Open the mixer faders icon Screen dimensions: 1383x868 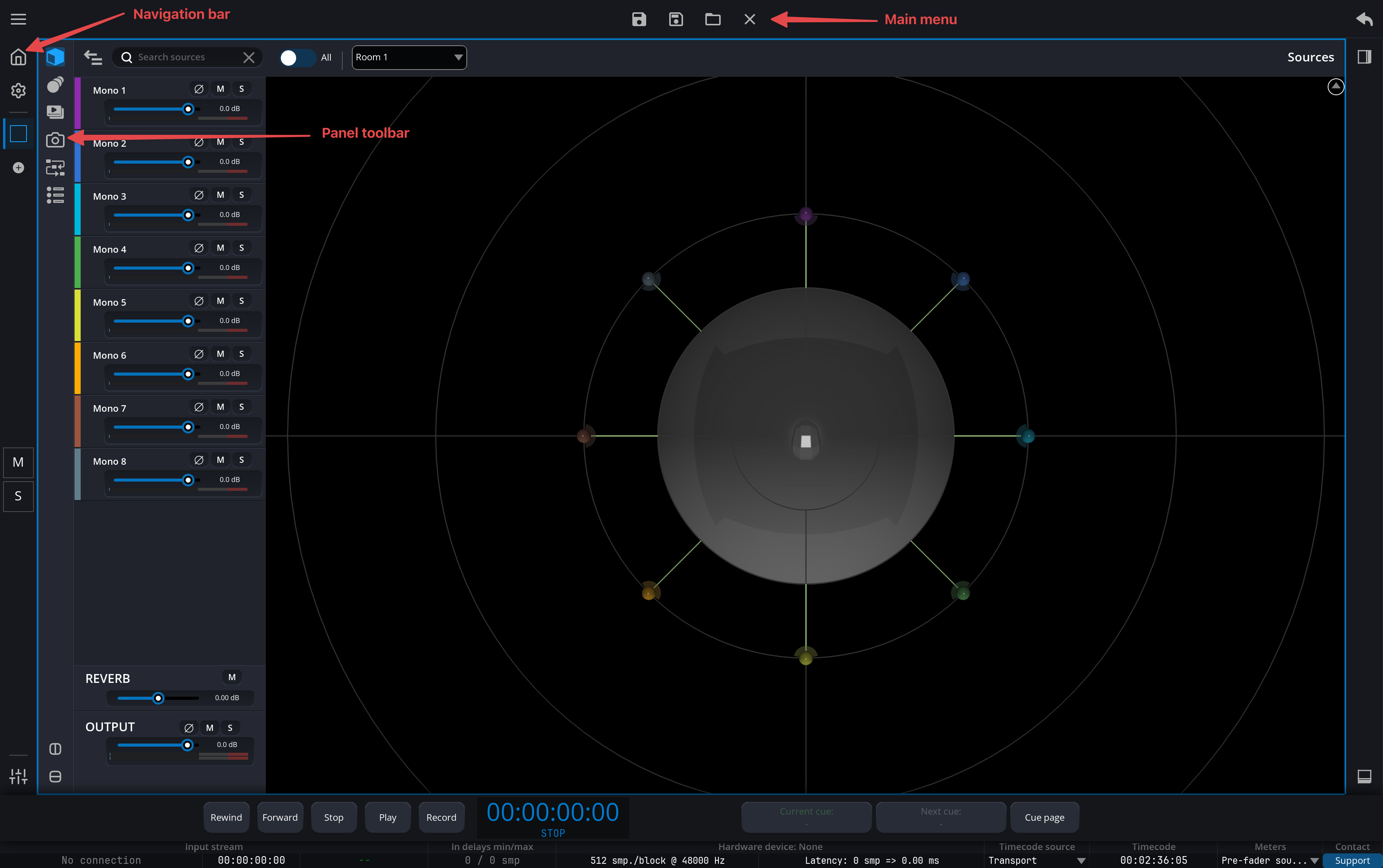coord(18,776)
